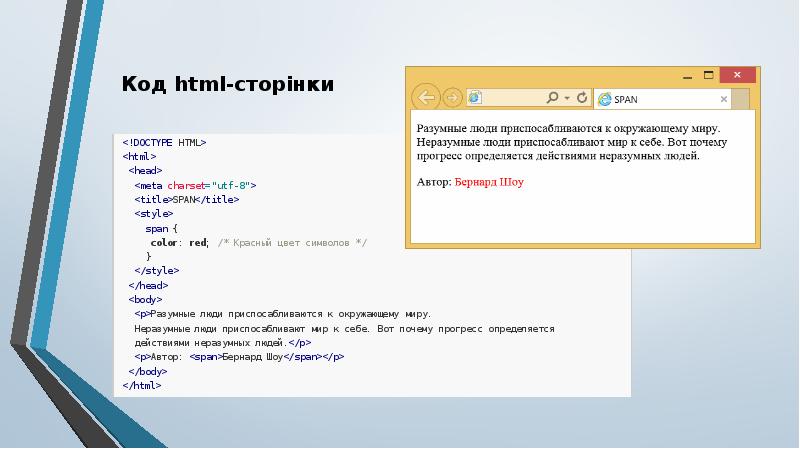
Task: Click the slide heading "Код html-сторінки"
Action: [x=228, y=84]
